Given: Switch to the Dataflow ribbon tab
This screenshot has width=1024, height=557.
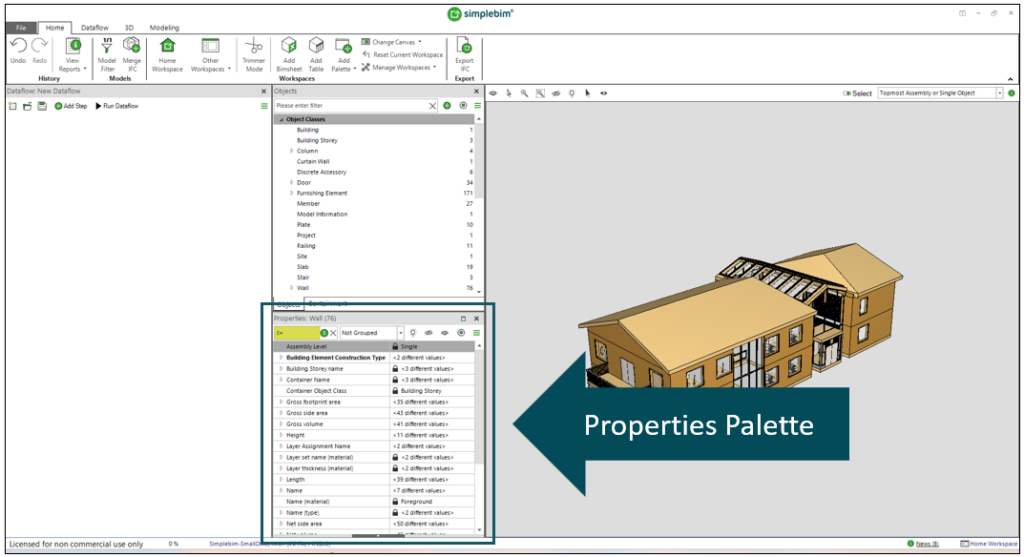Looking at the screenshot, I should tap(95, 27).
